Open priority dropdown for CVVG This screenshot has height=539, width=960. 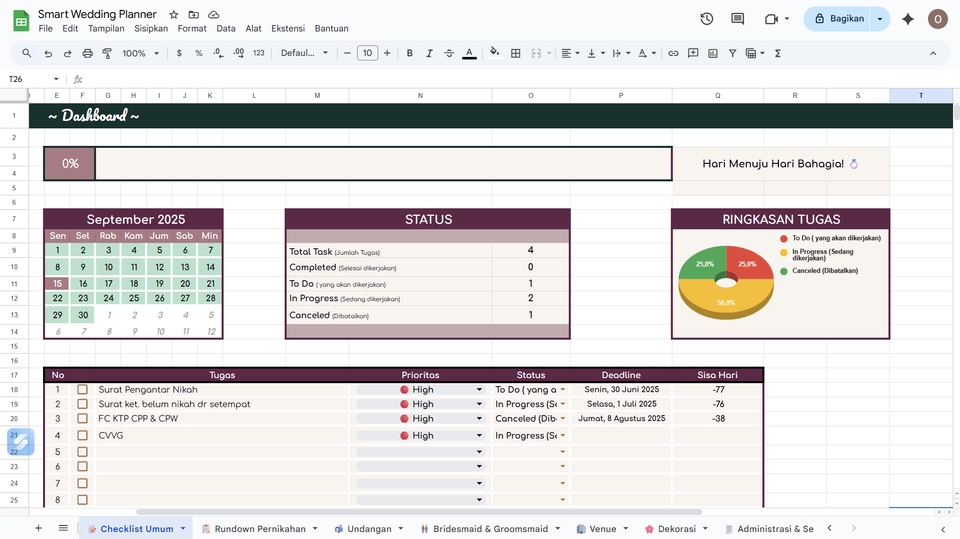479,435
